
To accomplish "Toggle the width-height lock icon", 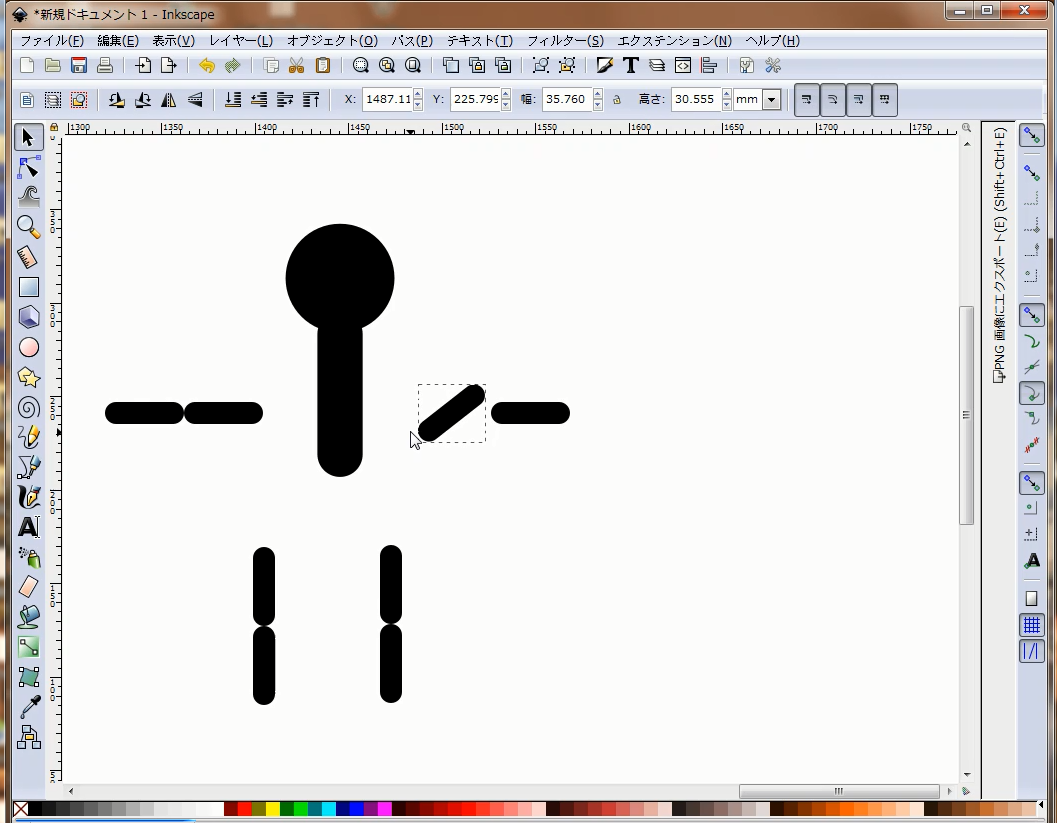I will coord(616,100).
